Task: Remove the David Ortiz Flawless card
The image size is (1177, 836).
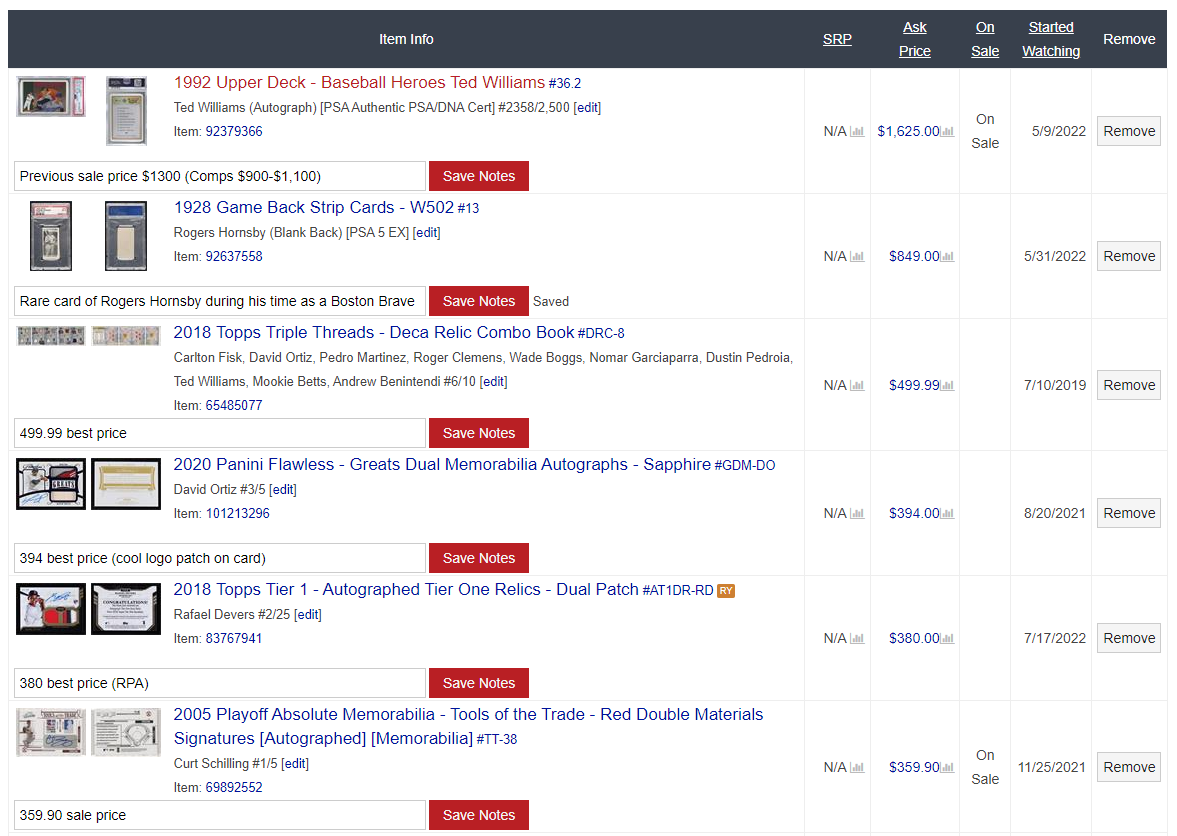Action: 1129,513
